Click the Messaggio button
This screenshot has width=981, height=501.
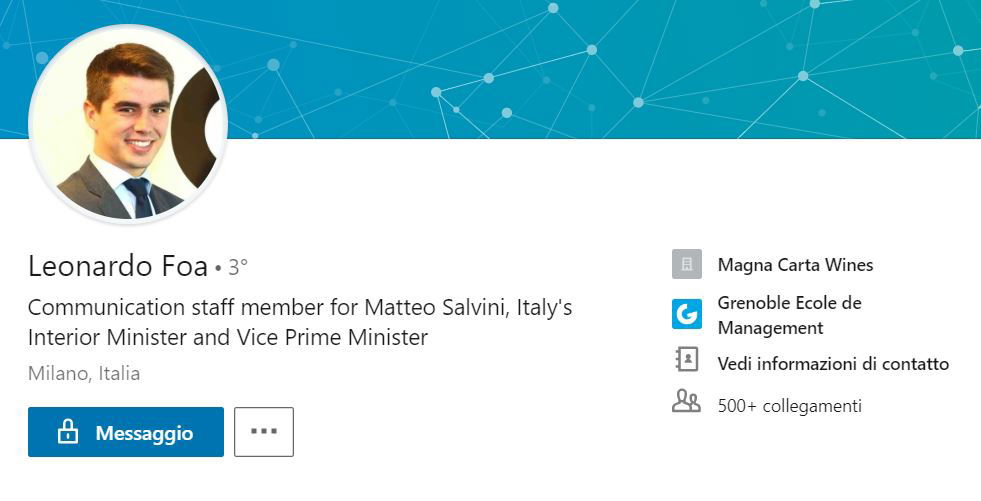(x=126, y=432)
